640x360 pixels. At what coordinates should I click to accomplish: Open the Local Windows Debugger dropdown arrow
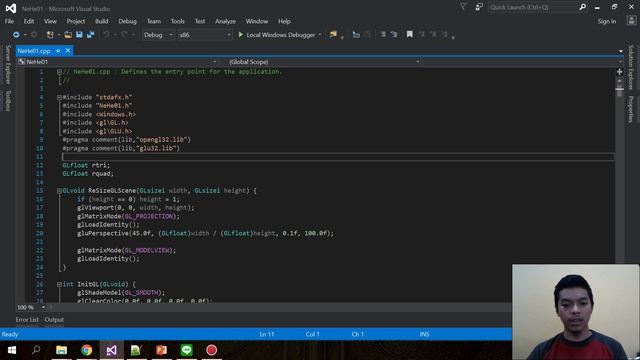pos(320,35)
